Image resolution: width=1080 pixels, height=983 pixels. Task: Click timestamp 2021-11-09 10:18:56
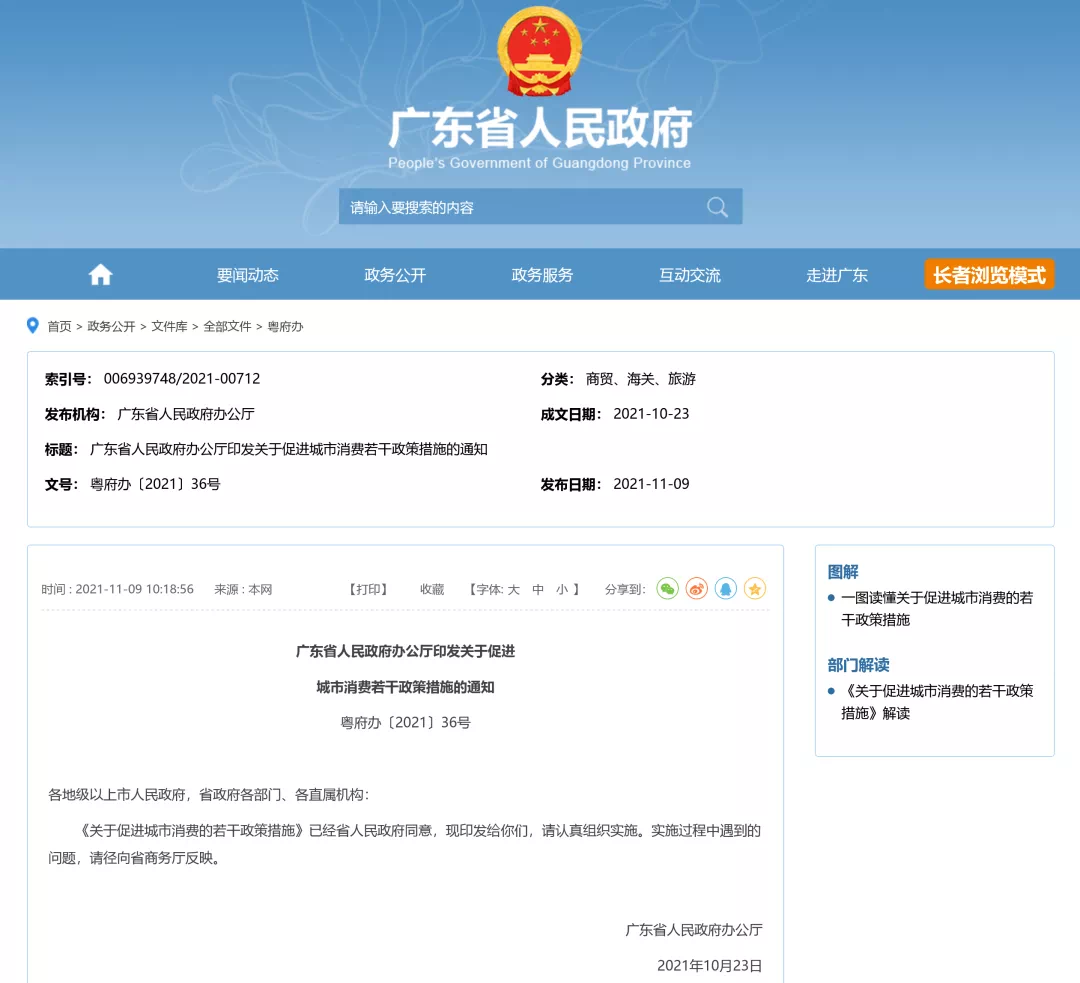coord(134,590)
